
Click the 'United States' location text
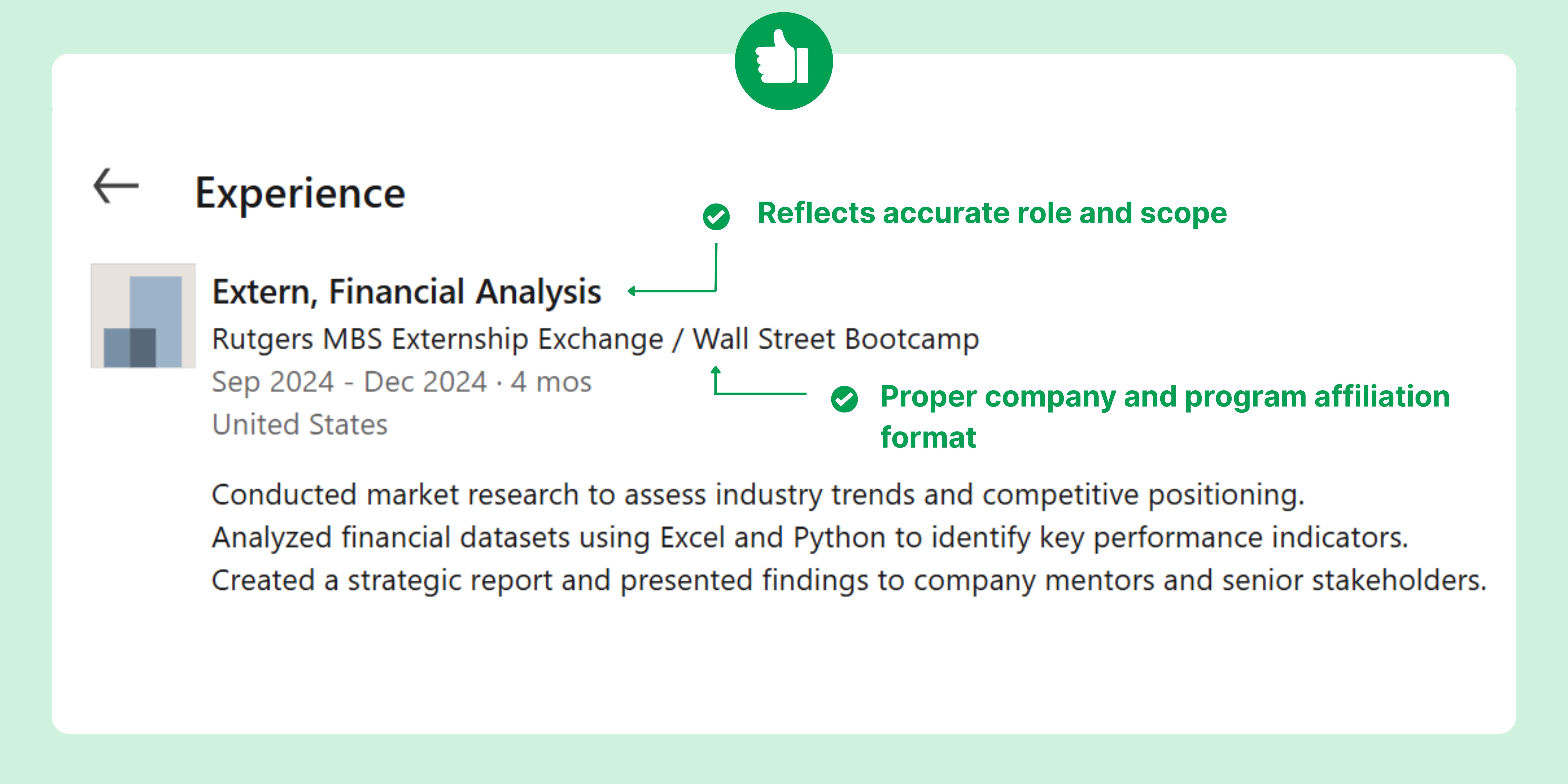click(x=299, y=424)
